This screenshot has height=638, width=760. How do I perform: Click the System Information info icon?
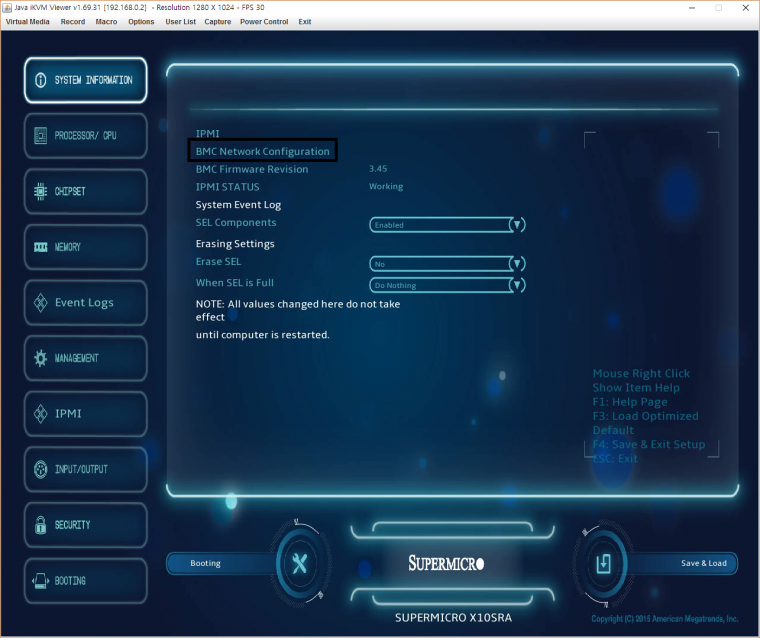pos(41,80)
